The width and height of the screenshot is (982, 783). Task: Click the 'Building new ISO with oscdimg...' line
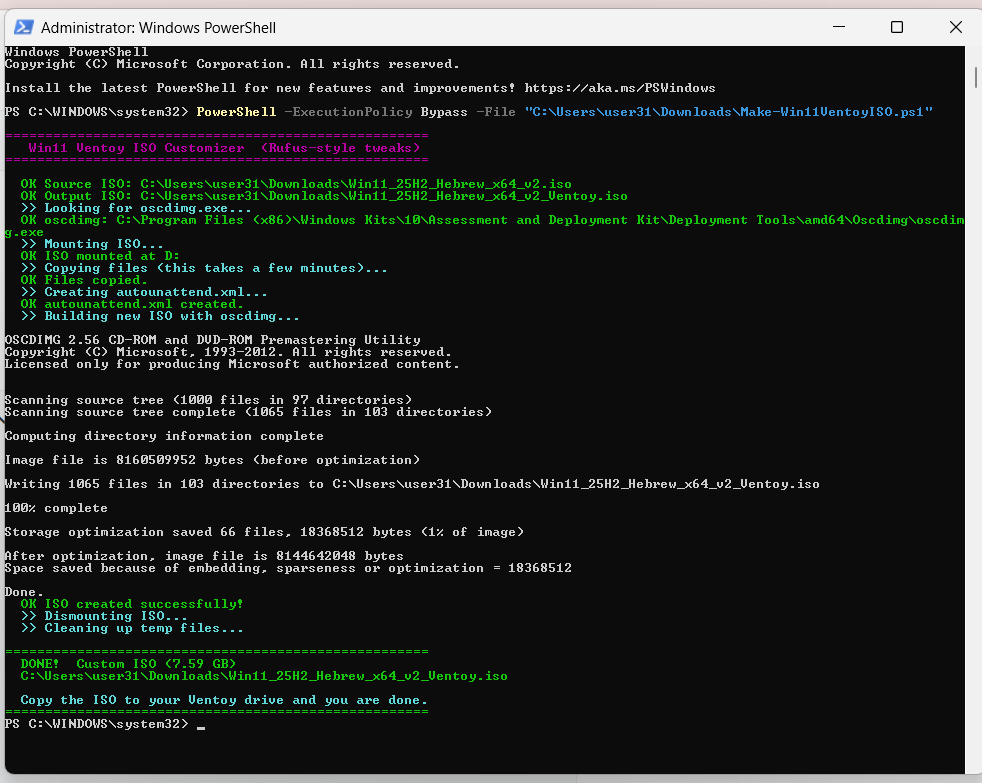point(160,316)
